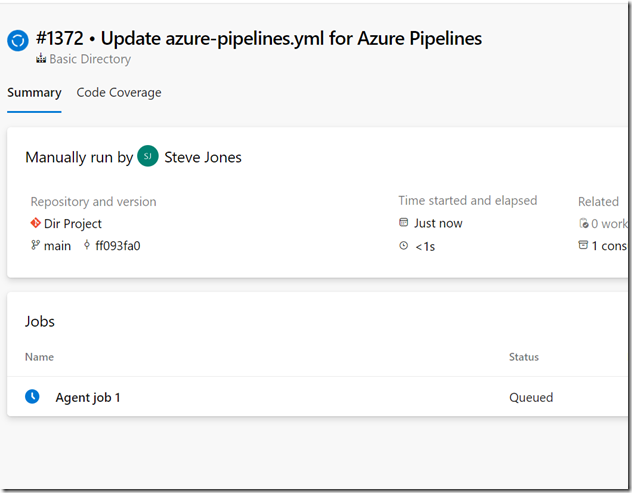Click the run title #1372 Update azure-pipelines.yml

pos(259,39)
